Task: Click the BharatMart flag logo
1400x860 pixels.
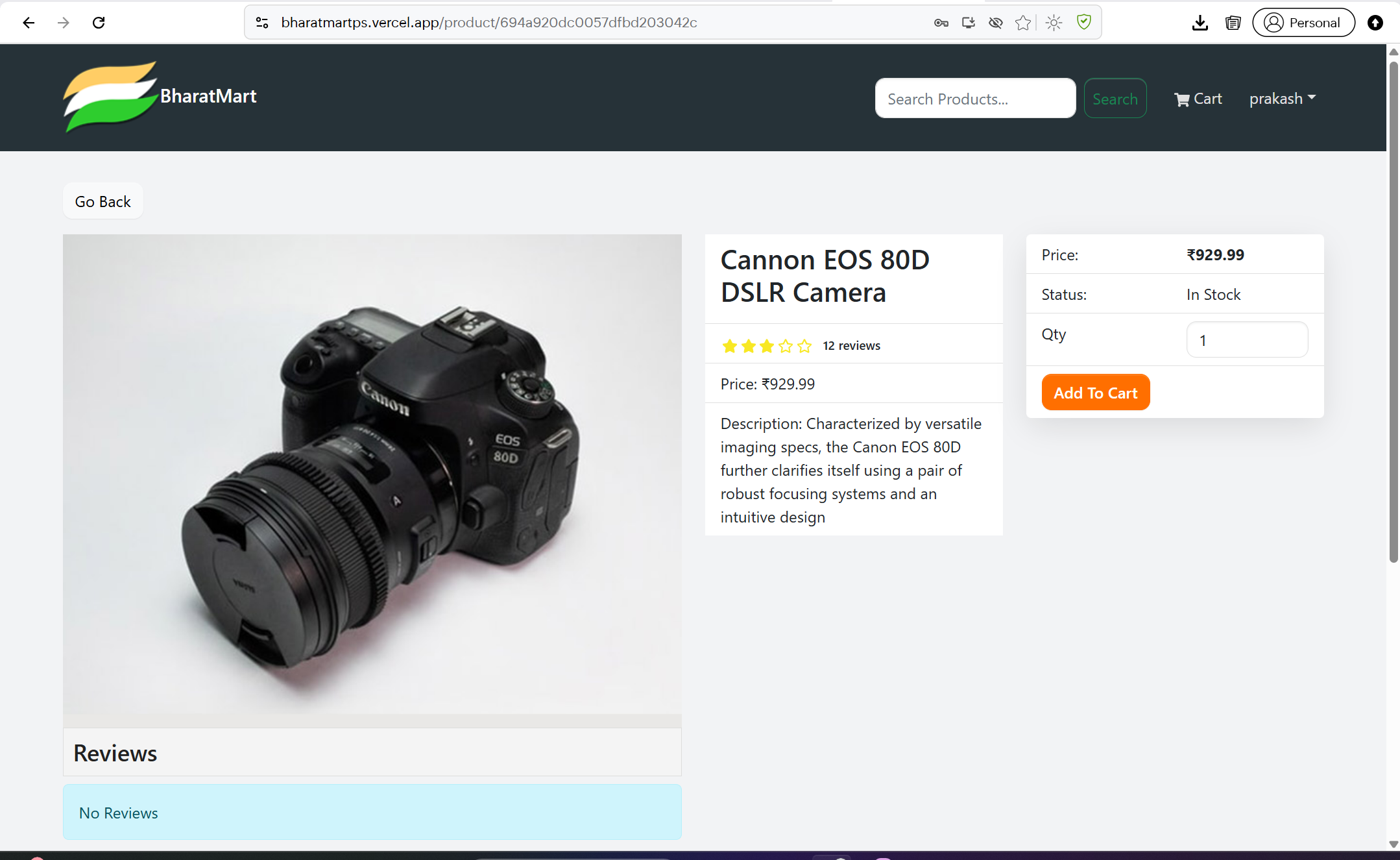Action: 110,97
